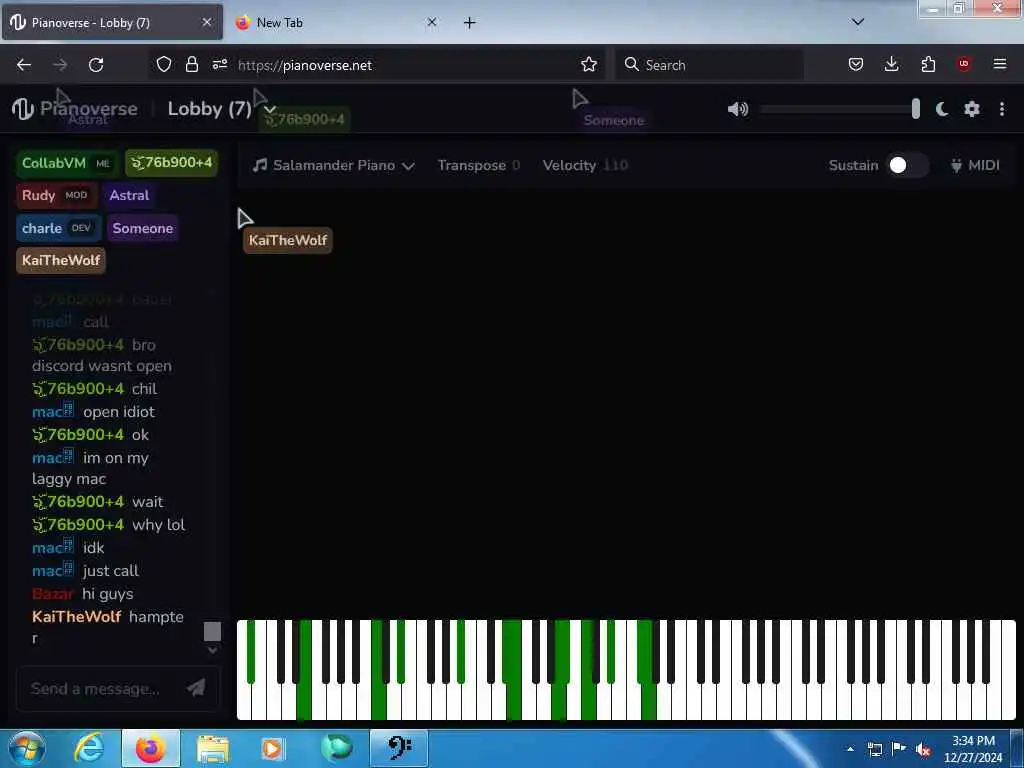List all tabs dropdown arrow
The height and width of the screenshot is (768, 1024).
point(858,22)
